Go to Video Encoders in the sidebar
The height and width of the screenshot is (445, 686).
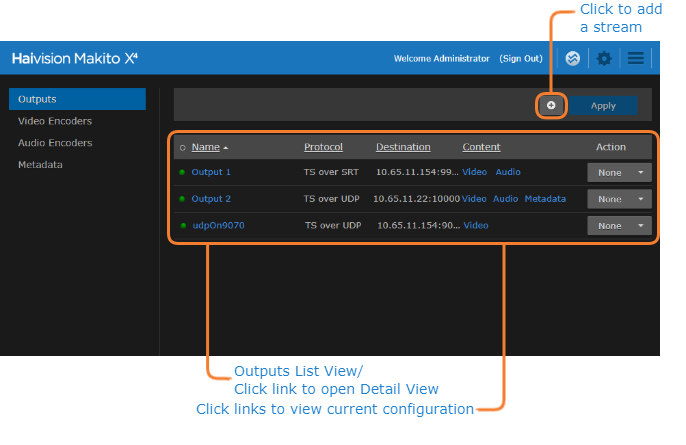click(55, 121)
